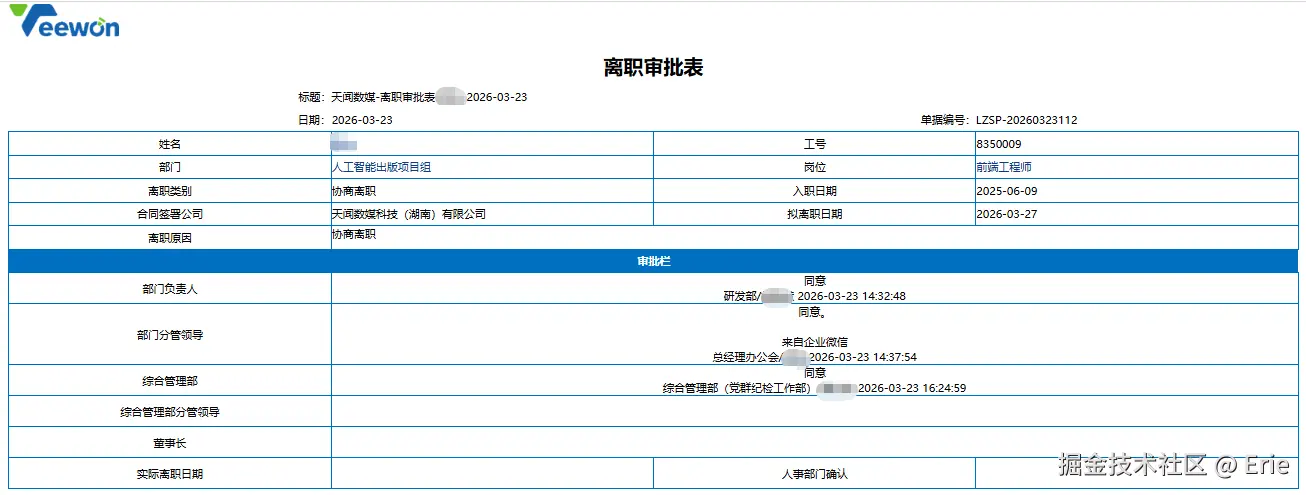Click the 部门负责人 row label
1306x495 pixels.
tap(170, 288)
